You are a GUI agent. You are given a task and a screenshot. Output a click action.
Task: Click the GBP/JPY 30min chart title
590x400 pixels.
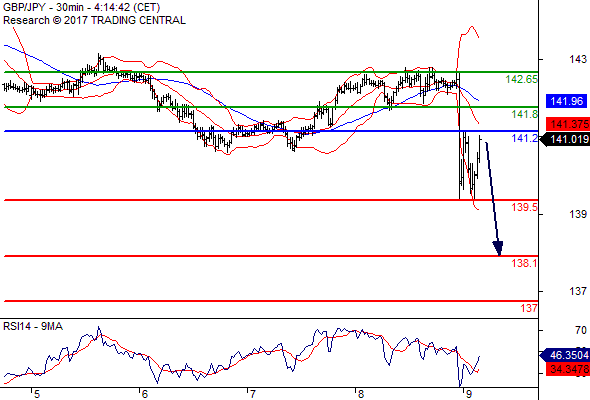[x=81, y=7]
